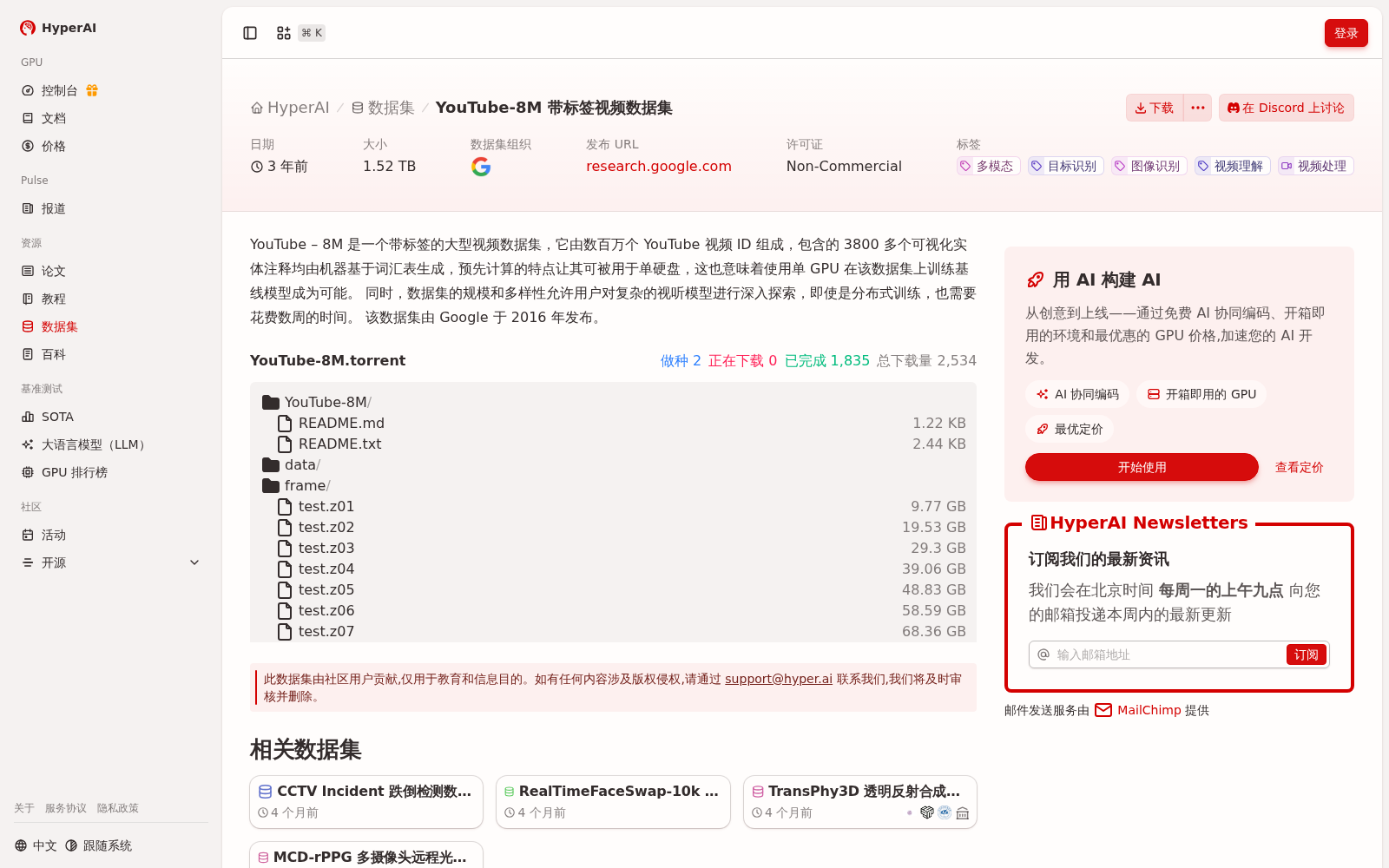Open MCD-rPPG dataset card
The width and height of the screenshot is (1389, 868).
(366, 855)
